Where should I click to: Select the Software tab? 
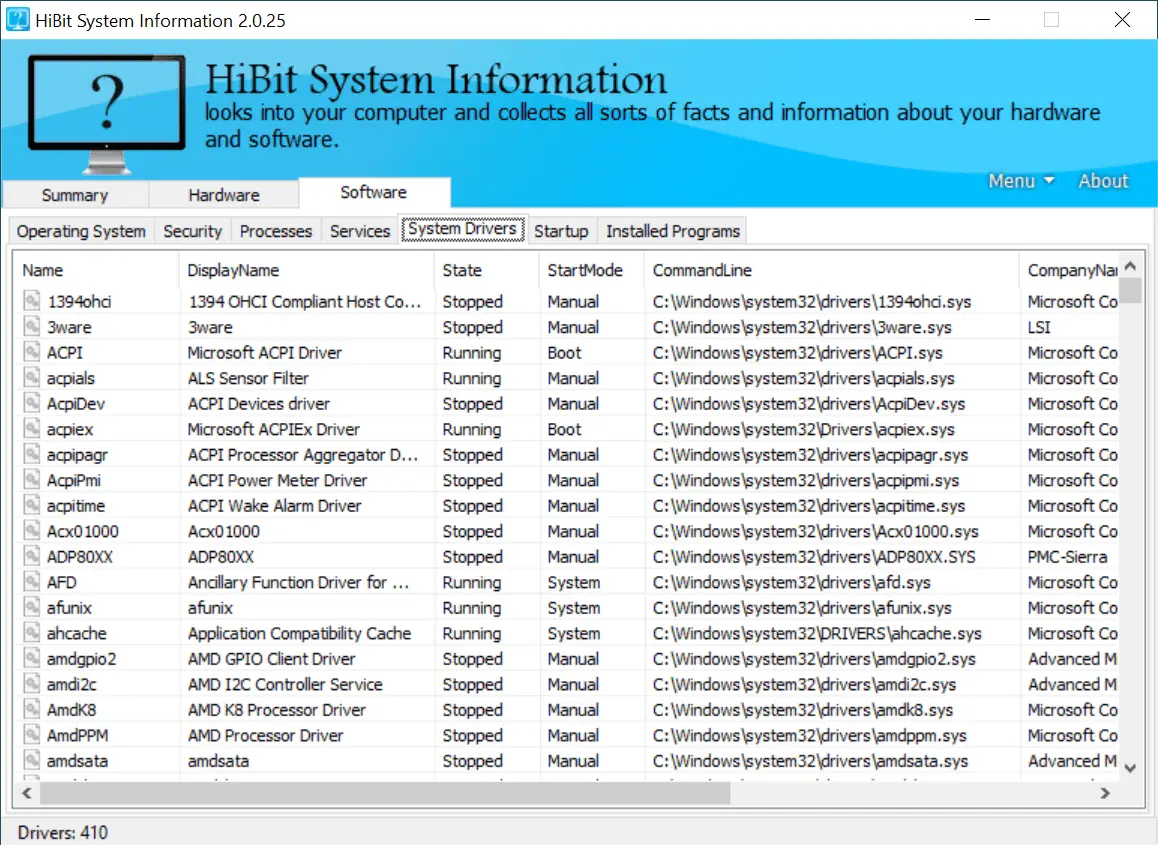pyautogui.click(x=374, y=192)
